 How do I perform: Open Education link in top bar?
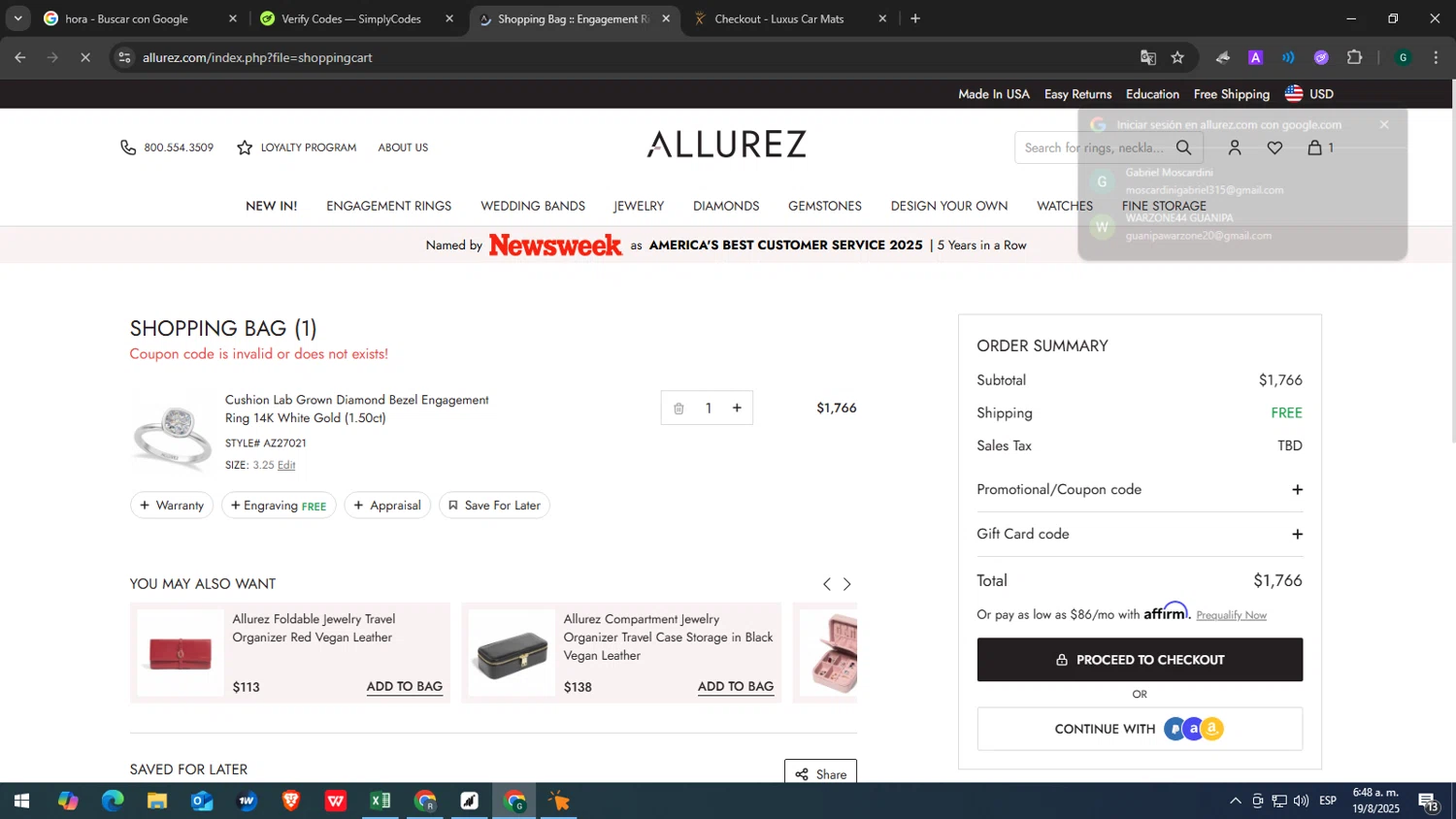(x=1152, y=94)
